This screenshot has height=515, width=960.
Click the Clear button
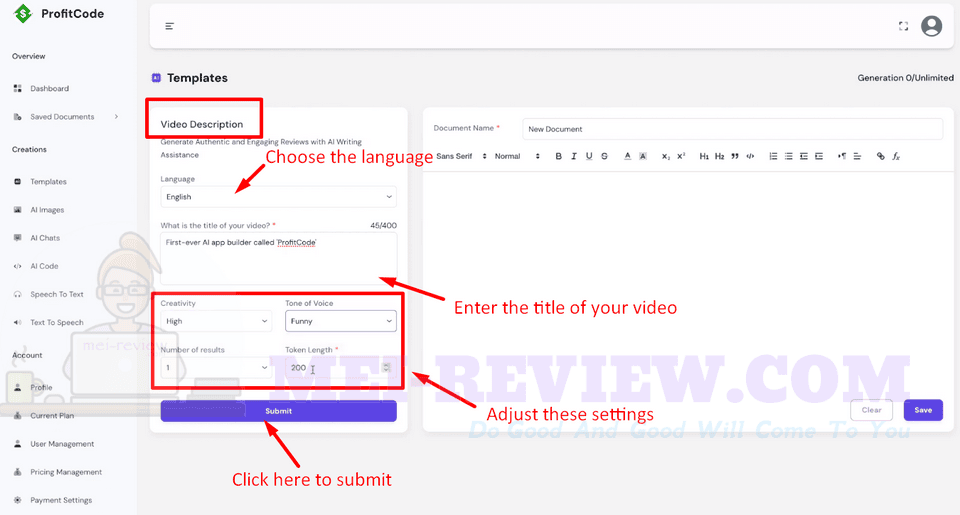point(871,410)
